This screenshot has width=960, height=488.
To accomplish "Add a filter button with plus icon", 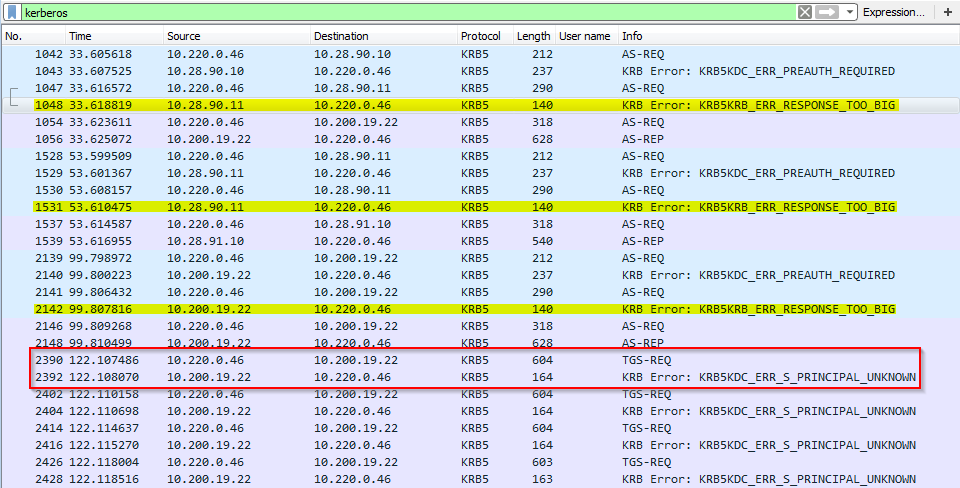I will coord(947,12).
